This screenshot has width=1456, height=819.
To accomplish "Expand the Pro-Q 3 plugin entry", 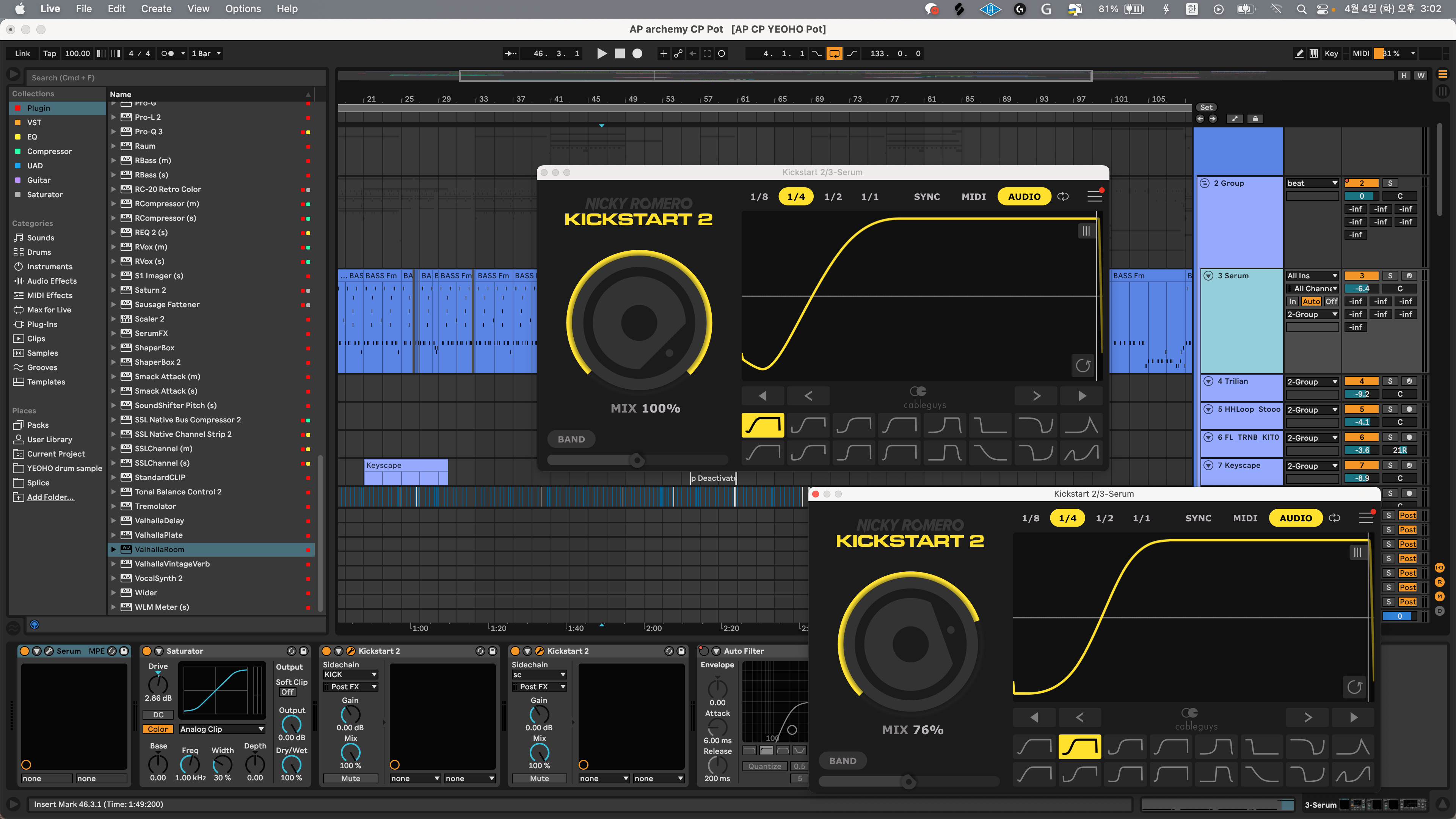I will pyautogui.click(x=113, y=132).
